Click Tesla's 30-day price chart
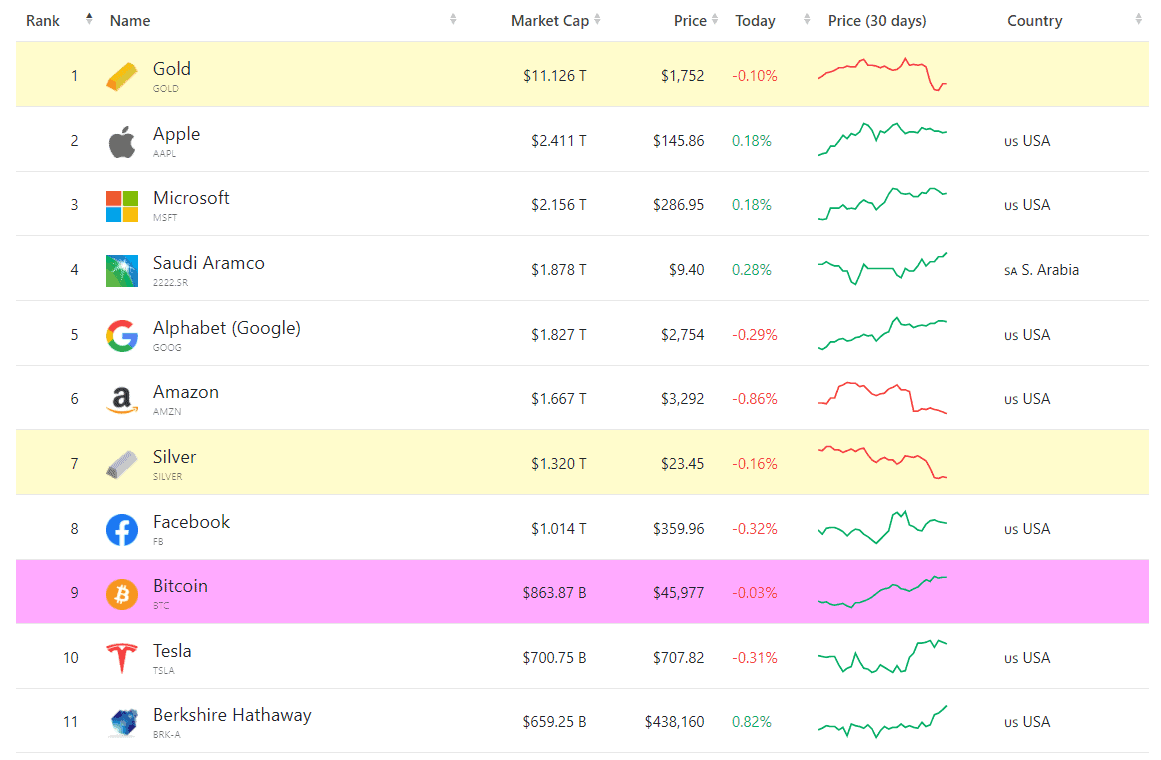 point(882,656)
